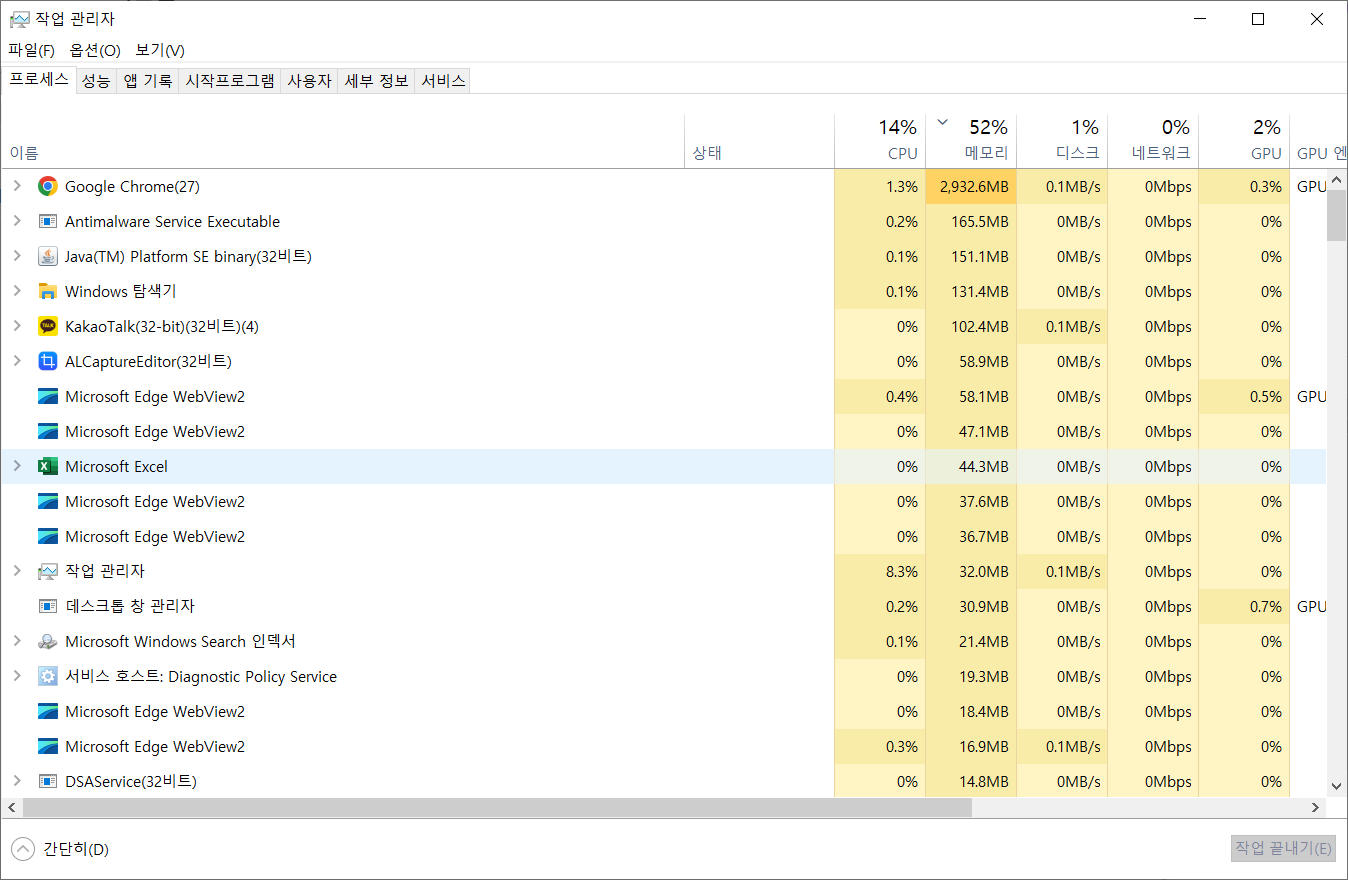The width and height of the screenshot is (1348, 880).
Task: Switch to the 성능 tab
Action: 96,81
